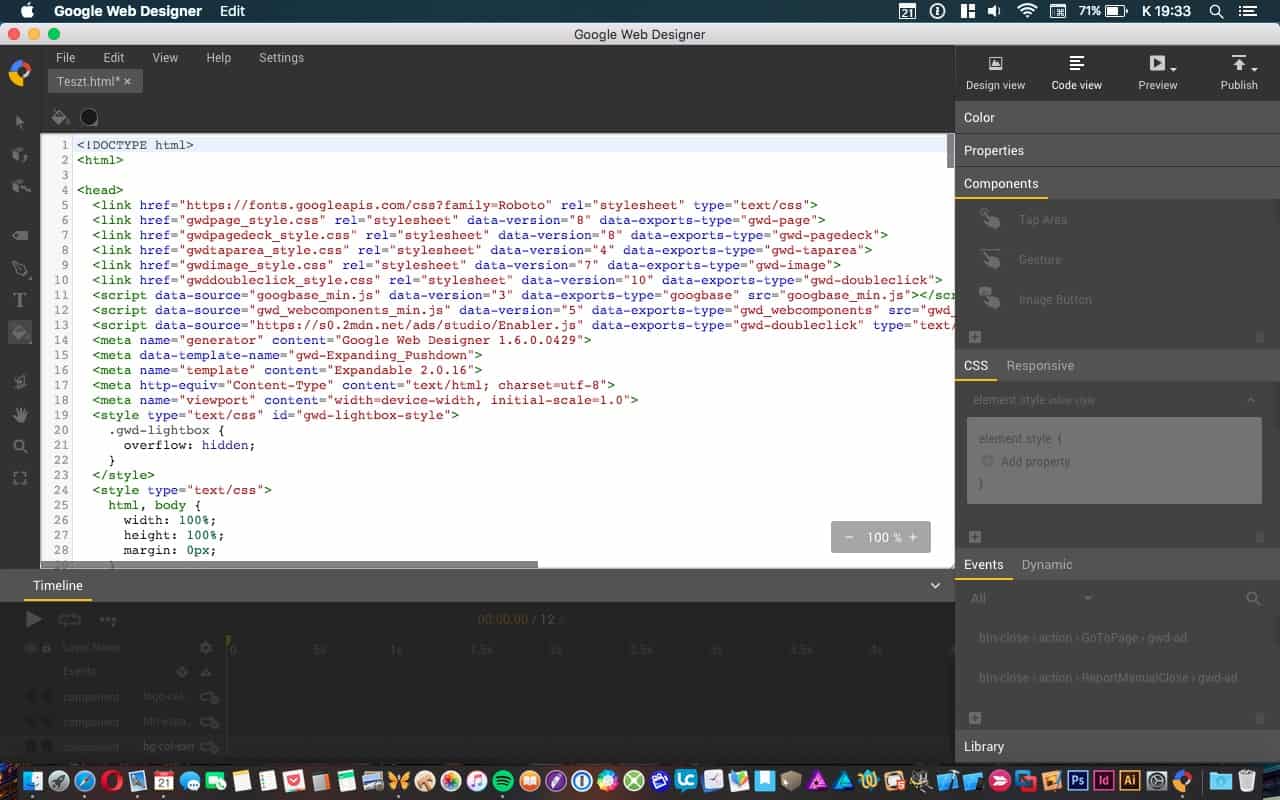The image size is (1280, 800).
Task: Collapse the element.style rule chevron
Action: click(1250, 400)
